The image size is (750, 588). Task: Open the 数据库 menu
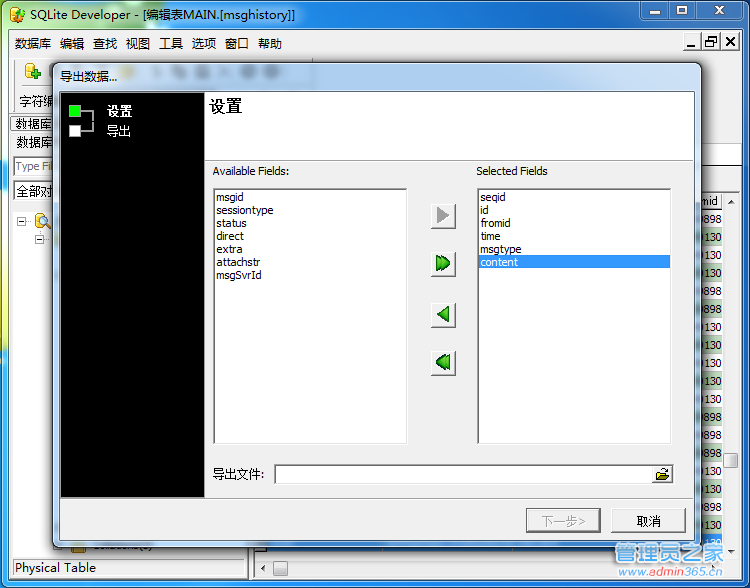pyautogui.click(x=33, y=44)
